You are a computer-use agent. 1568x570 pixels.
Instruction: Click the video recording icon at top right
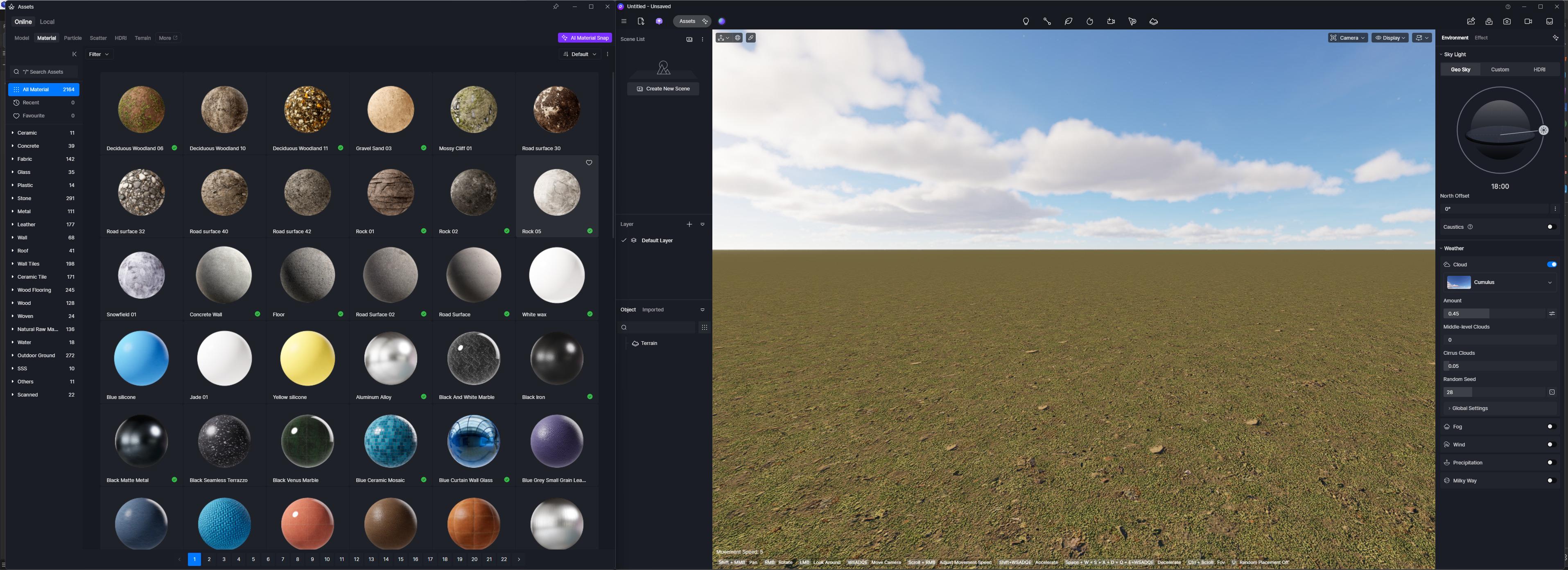[x=1528, y=21]
